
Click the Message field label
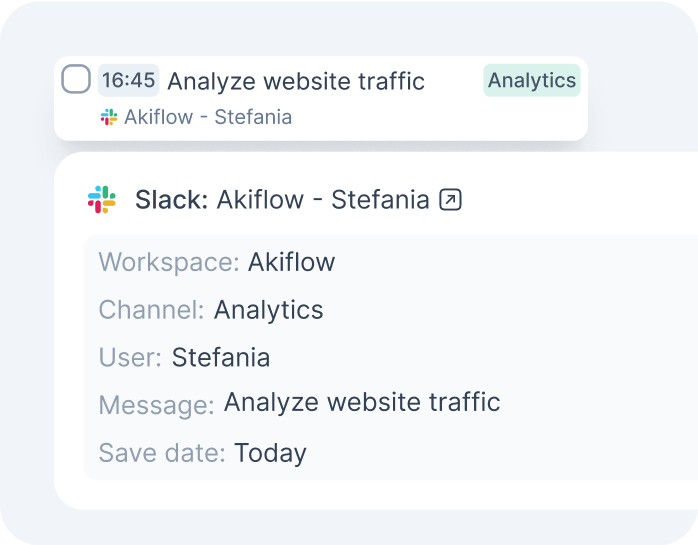(x=157, y=406)
